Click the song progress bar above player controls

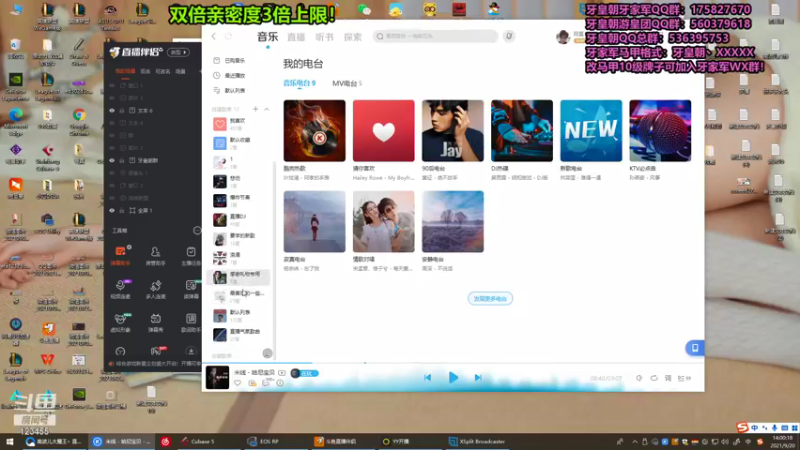[x=453, y=363]
